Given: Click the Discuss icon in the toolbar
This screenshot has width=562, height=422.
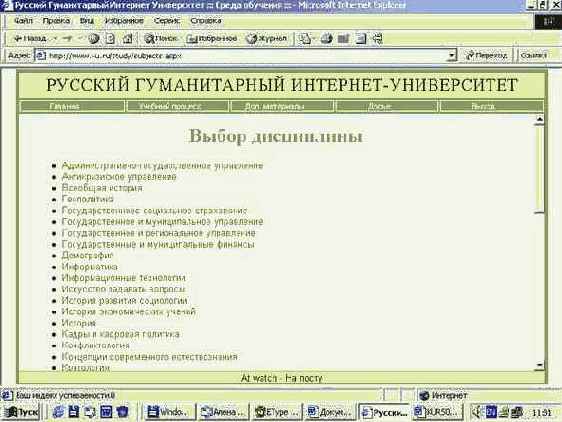Looking at the screenshot, I should click(361, 38).
